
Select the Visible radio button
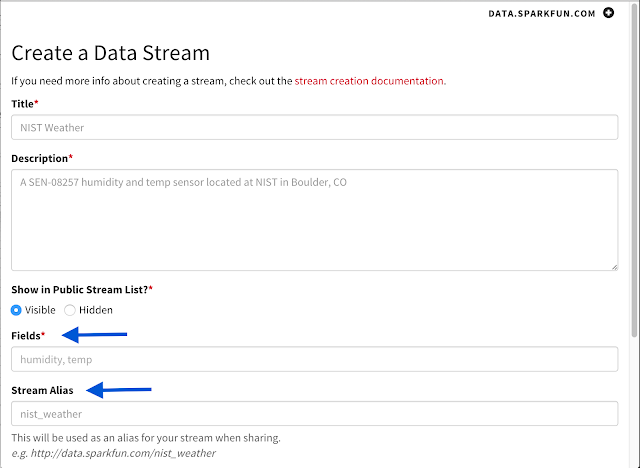(x=16, y=310)
